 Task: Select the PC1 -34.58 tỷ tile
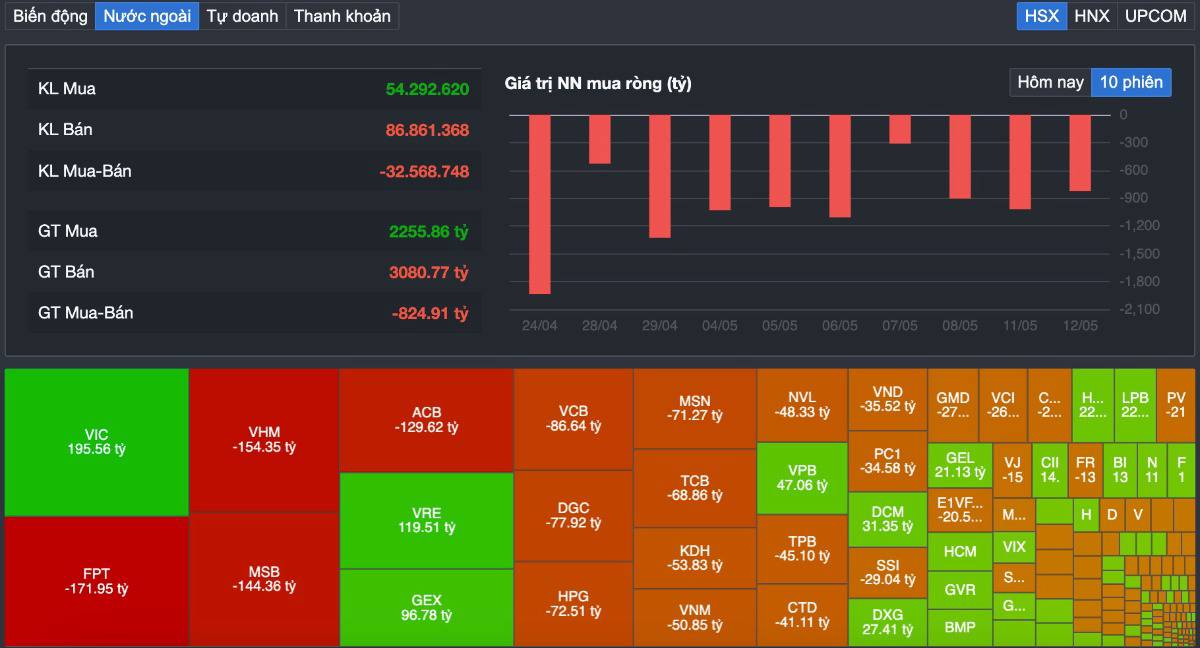pyautogui.click(x=887, y=461)
